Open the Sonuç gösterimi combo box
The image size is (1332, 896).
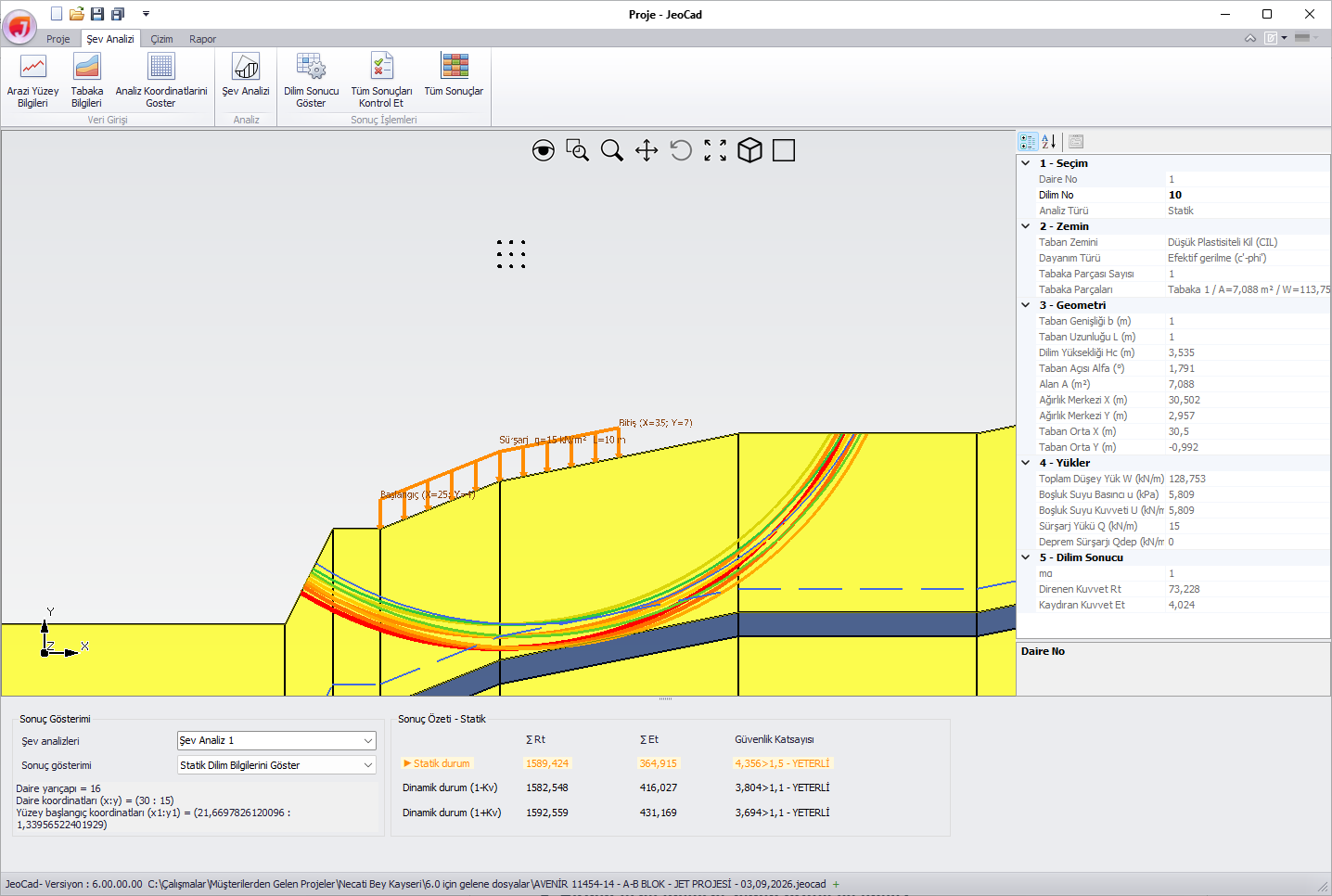point(276,765)
